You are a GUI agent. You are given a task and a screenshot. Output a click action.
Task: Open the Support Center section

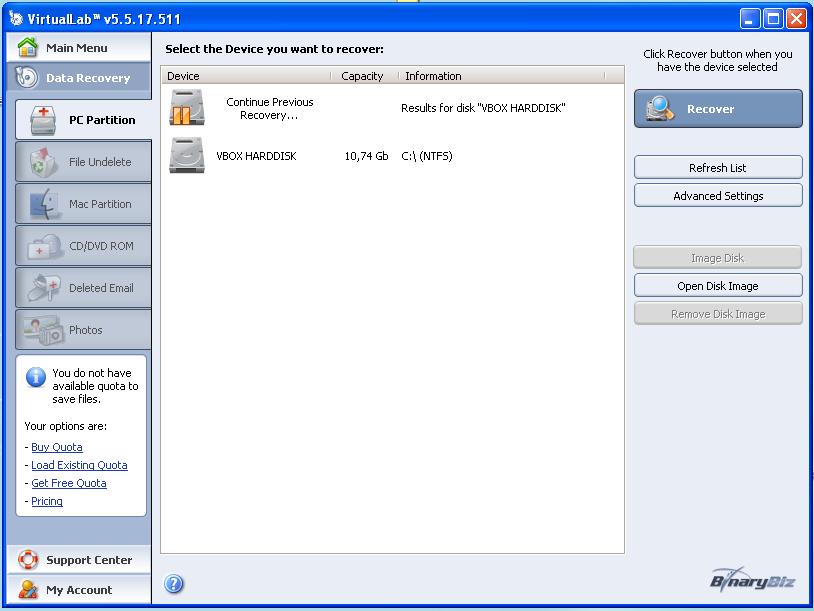click(x=79, y=560)
